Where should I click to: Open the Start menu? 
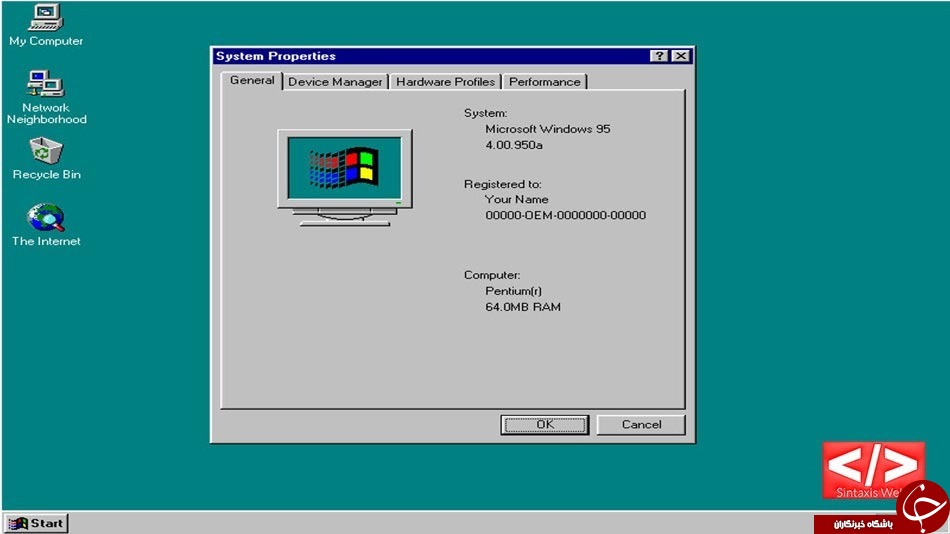[36, 523]
